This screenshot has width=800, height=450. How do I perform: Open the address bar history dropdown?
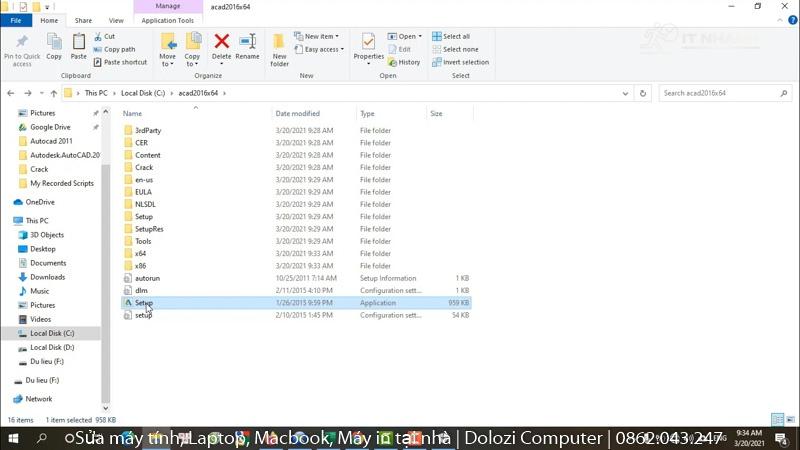625,93
